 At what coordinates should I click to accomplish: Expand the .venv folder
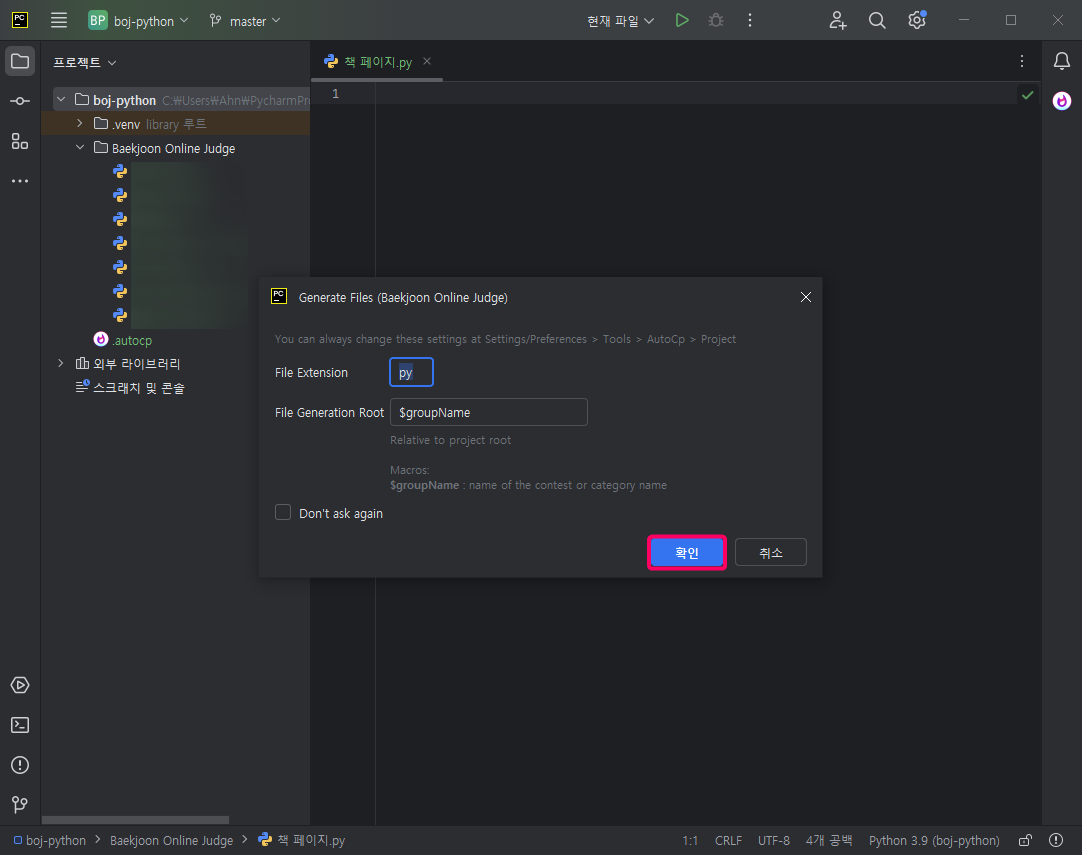click(x=80, y=124)
